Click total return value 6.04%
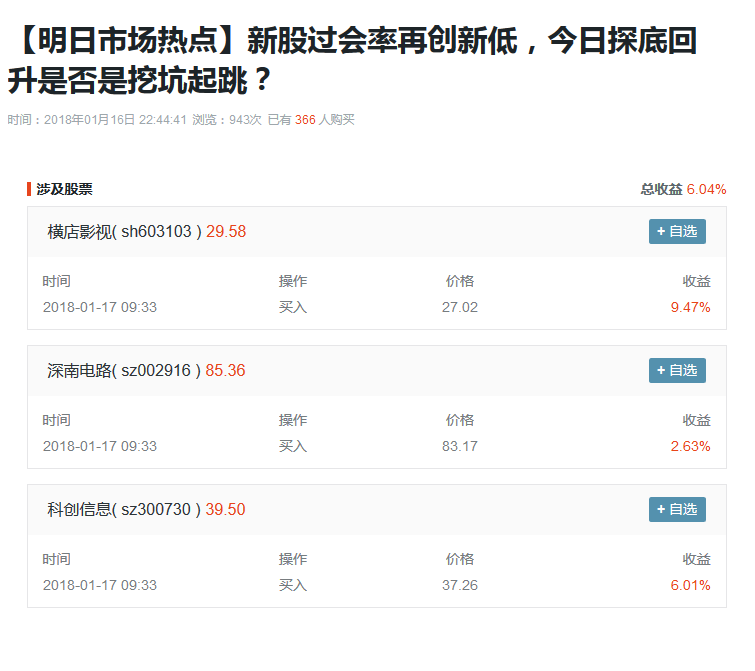 point(706,189)
